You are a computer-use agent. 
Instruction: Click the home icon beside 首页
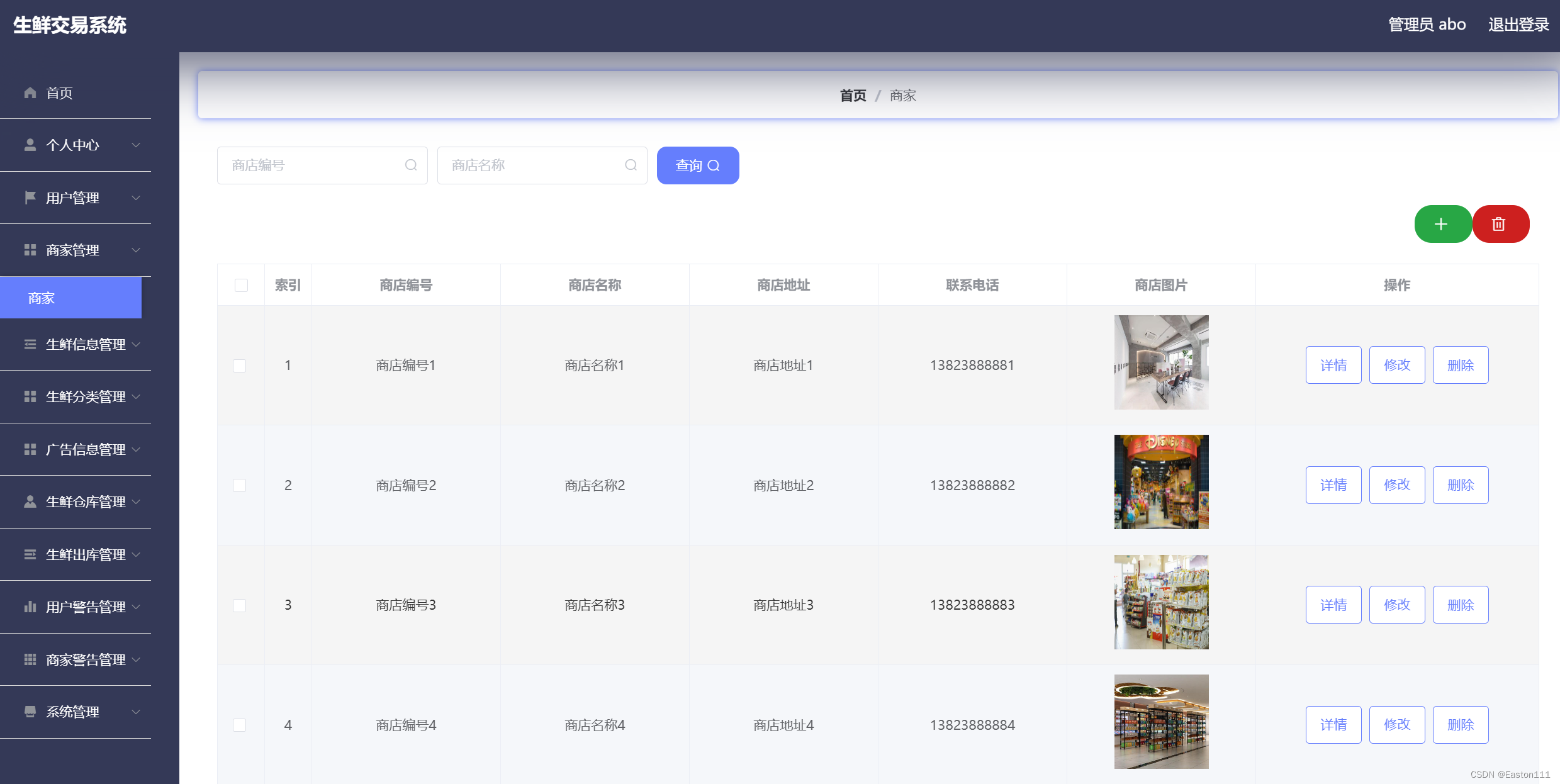[x=30, y=93]
